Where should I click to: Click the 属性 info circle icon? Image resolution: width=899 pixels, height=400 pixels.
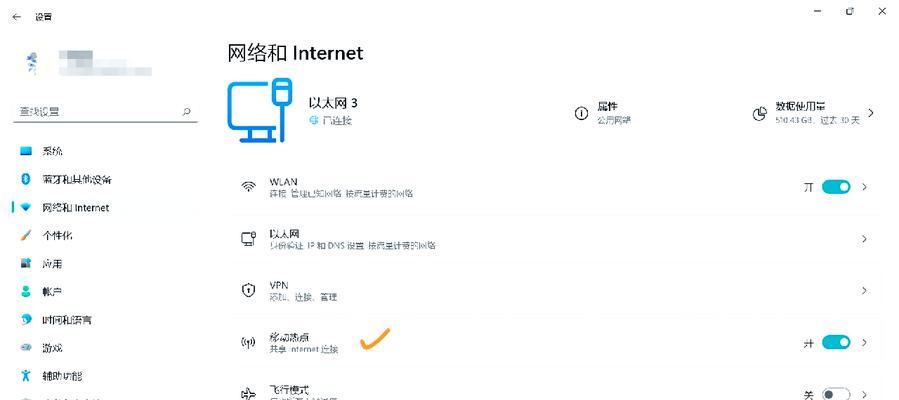pos(581,113)
